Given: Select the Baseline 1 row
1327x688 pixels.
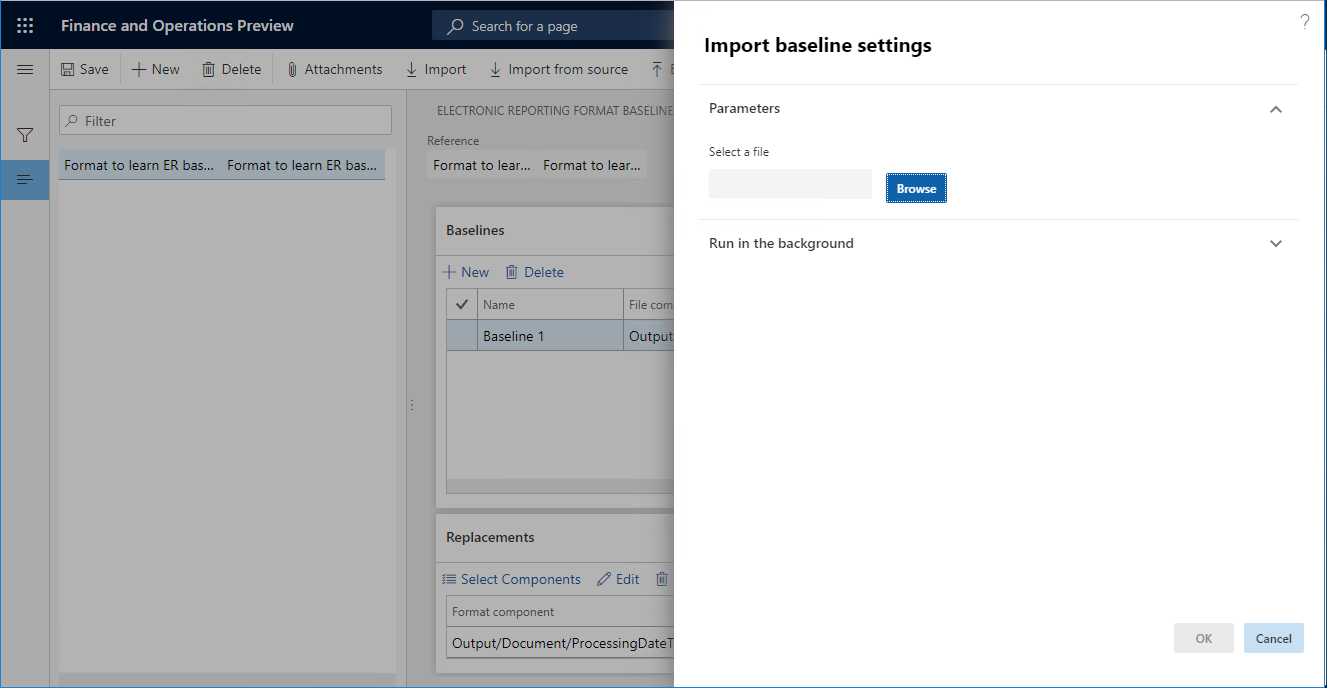Looking at the screenshot, I should click(x=560, y=336).
